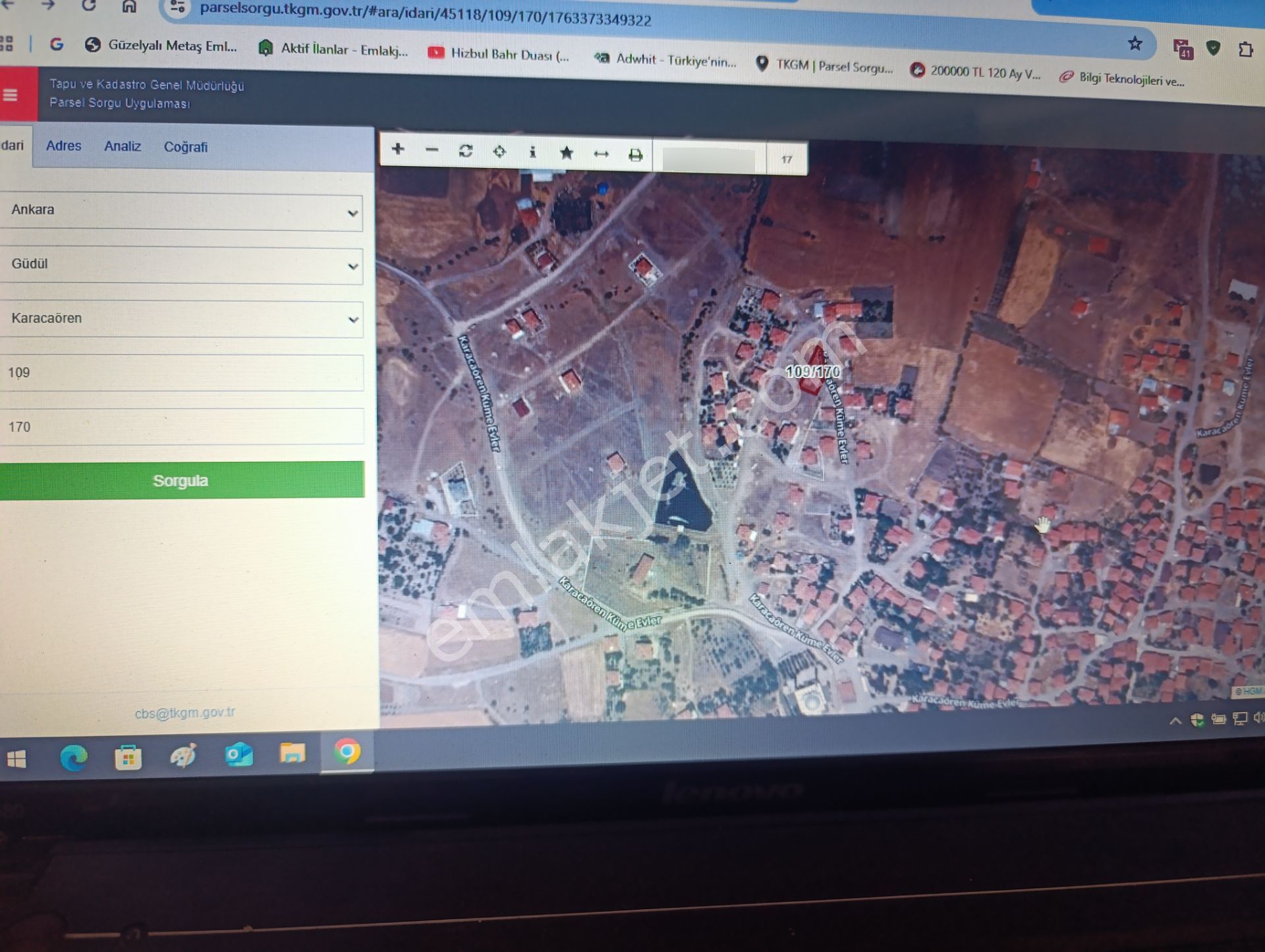Open the red hamburger menu

[11, 96]
